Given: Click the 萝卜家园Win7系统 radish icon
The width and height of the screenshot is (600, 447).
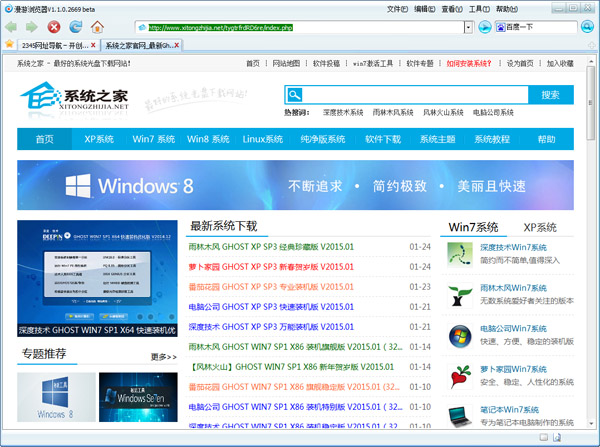Looking at the screenshot, I should pos(461,377).
